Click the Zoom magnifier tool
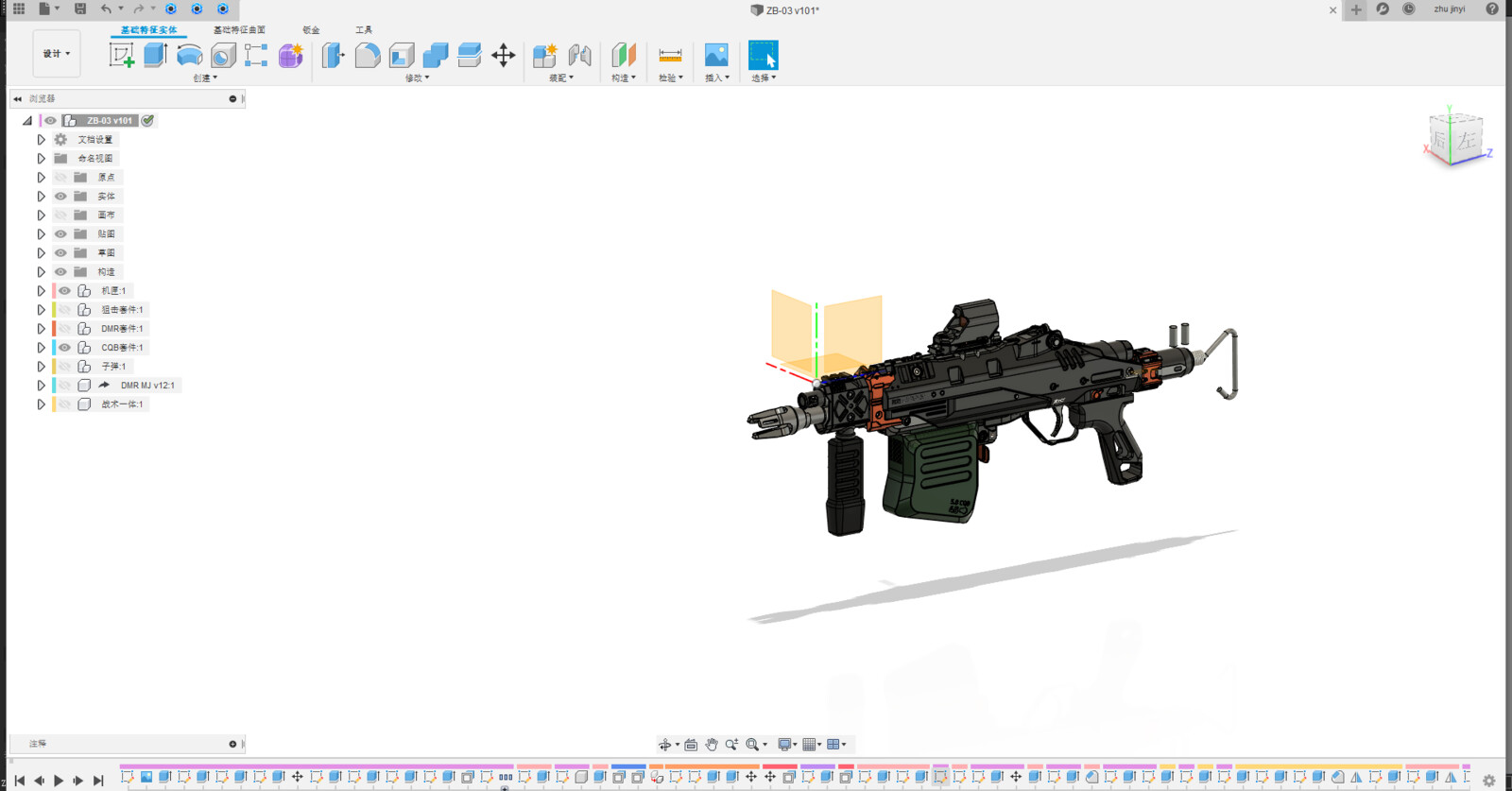This screenshot has width=1512, height=791. 731,745
